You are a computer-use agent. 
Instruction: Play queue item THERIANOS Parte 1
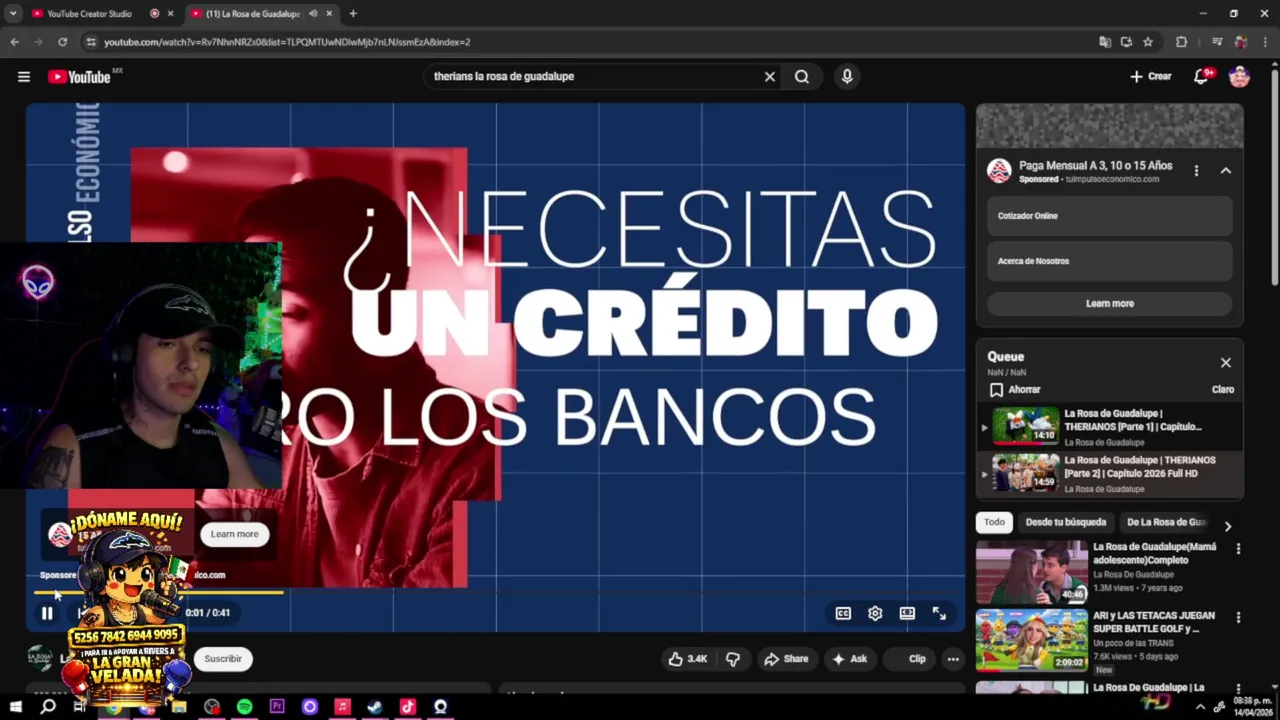click(1110, 427)
